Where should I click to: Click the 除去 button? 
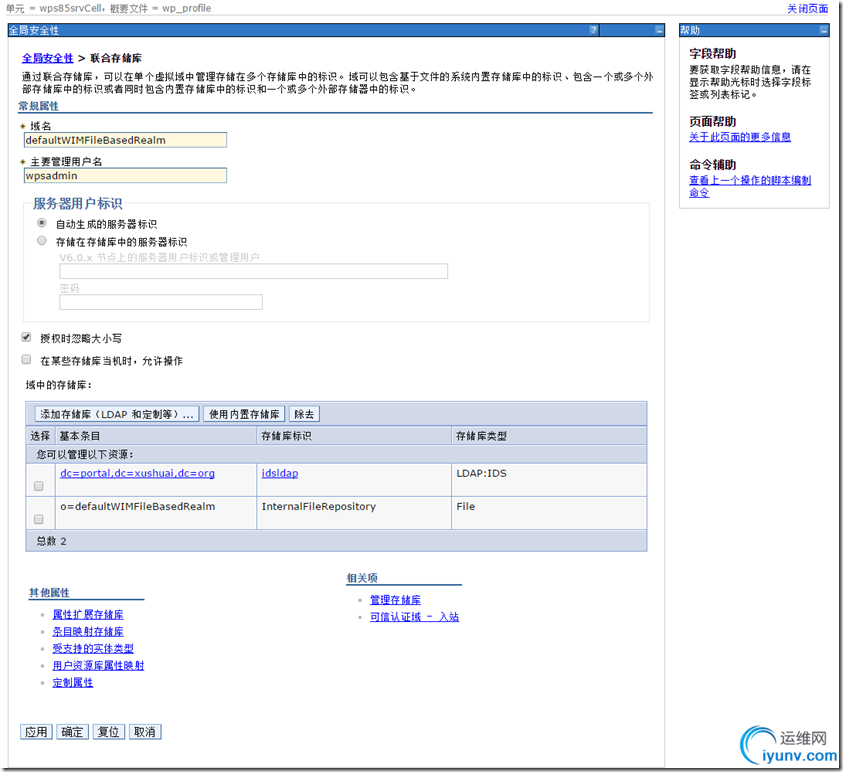click(x=304, y=414)
